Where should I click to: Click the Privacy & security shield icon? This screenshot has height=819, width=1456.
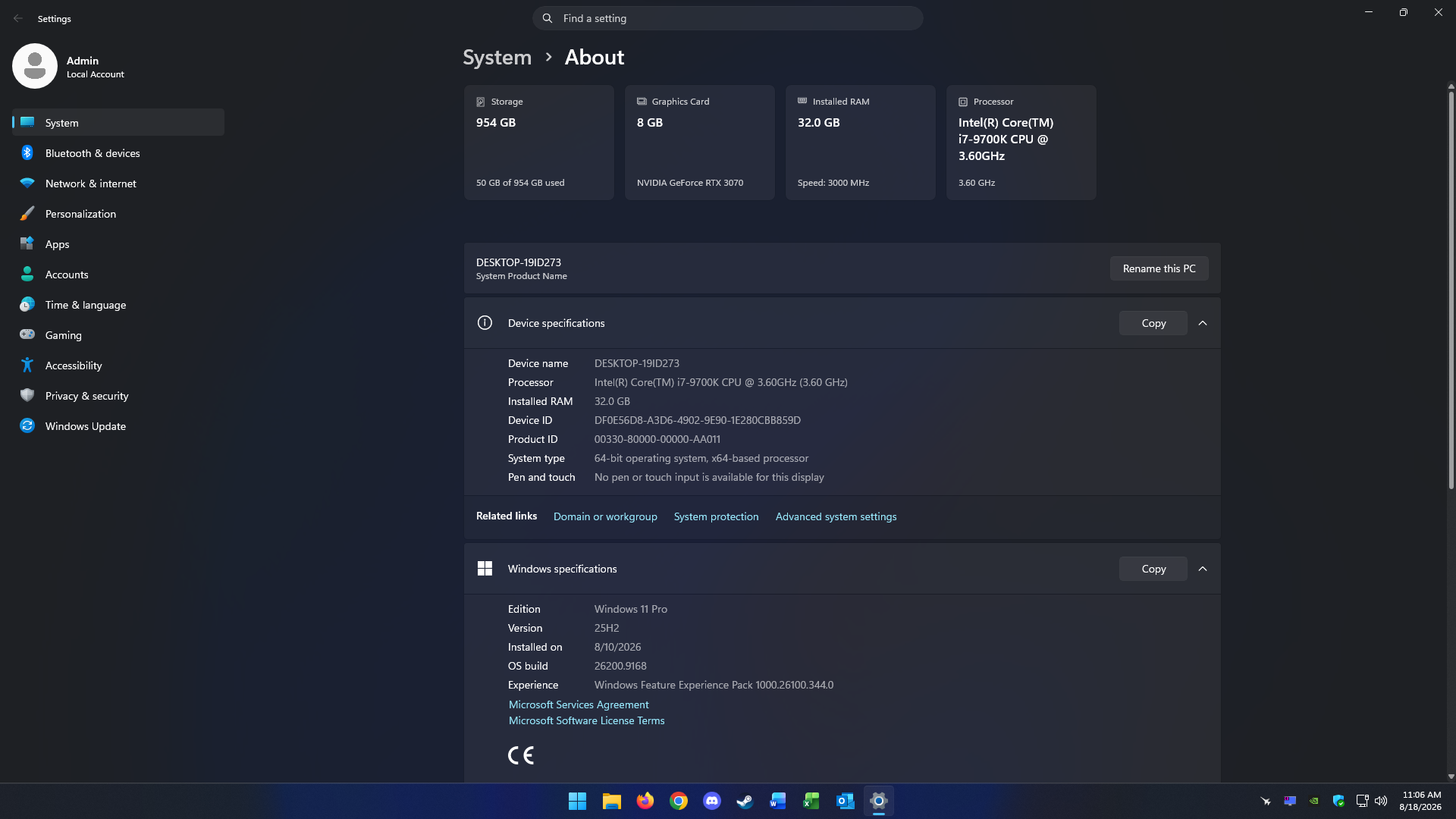[27, 395]
